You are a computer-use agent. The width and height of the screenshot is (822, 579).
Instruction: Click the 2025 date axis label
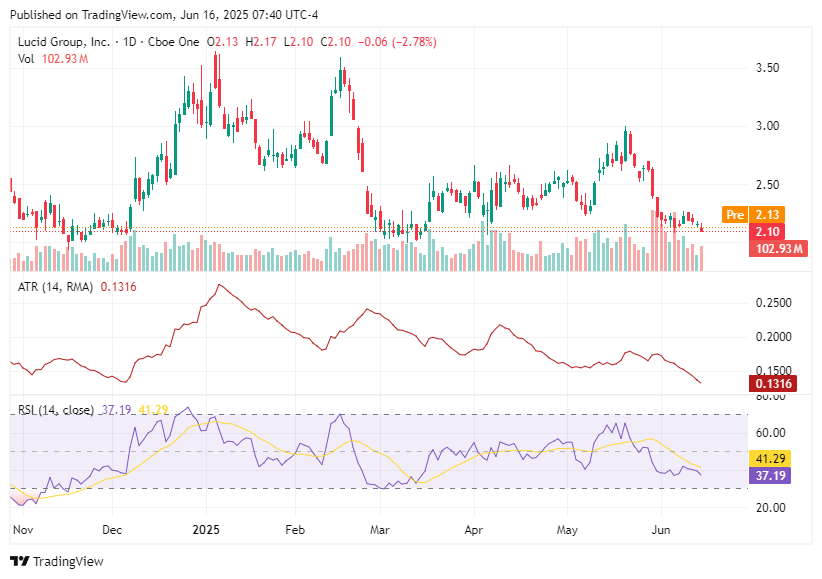pyautogui.click(x=206, y=530)
